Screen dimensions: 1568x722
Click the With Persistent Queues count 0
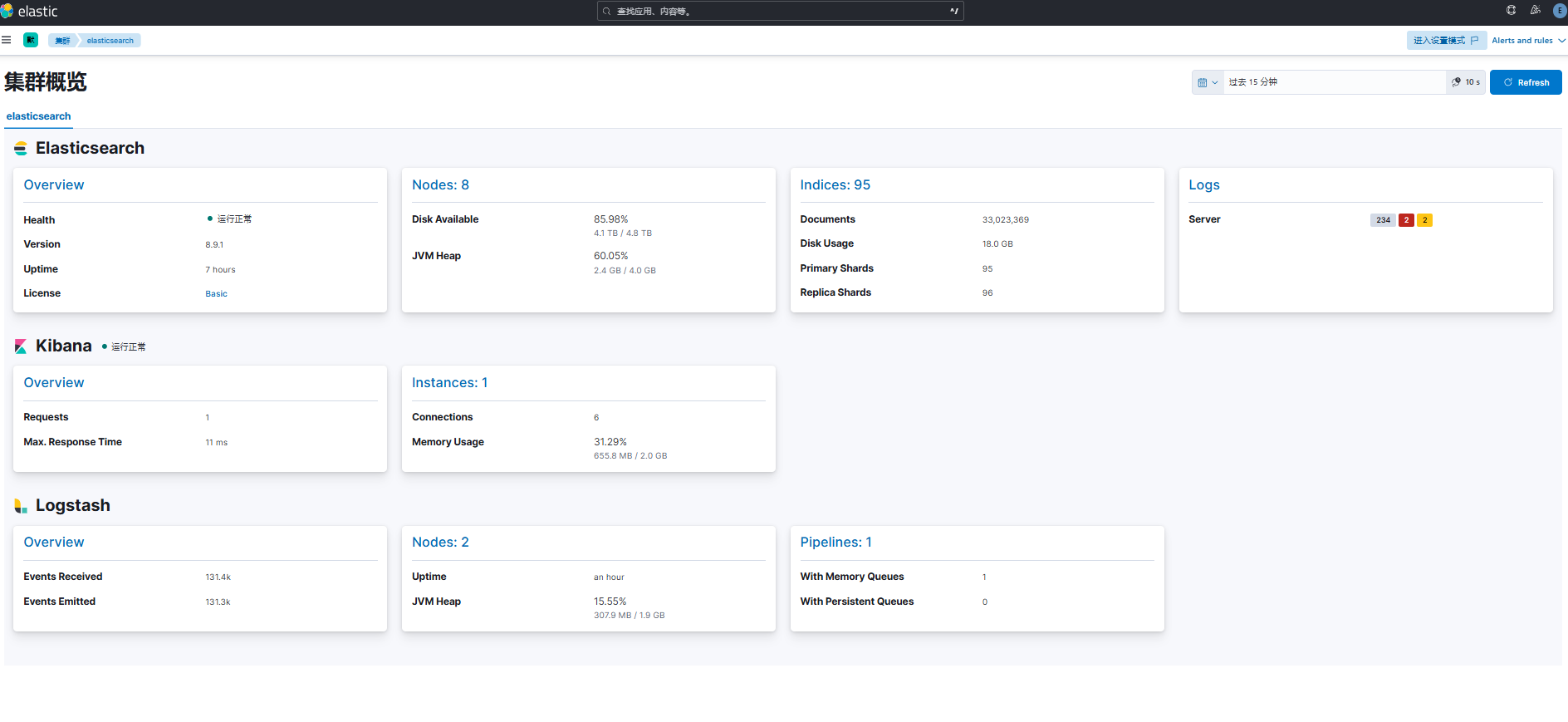coord(985,602)
